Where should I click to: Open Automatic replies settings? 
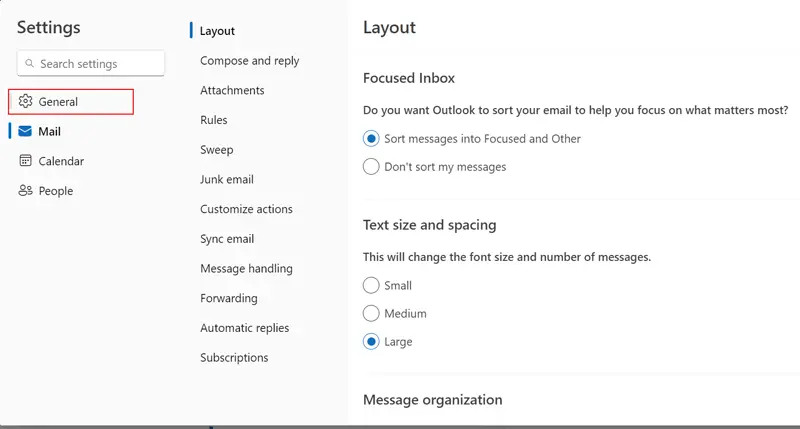point(244,328)
